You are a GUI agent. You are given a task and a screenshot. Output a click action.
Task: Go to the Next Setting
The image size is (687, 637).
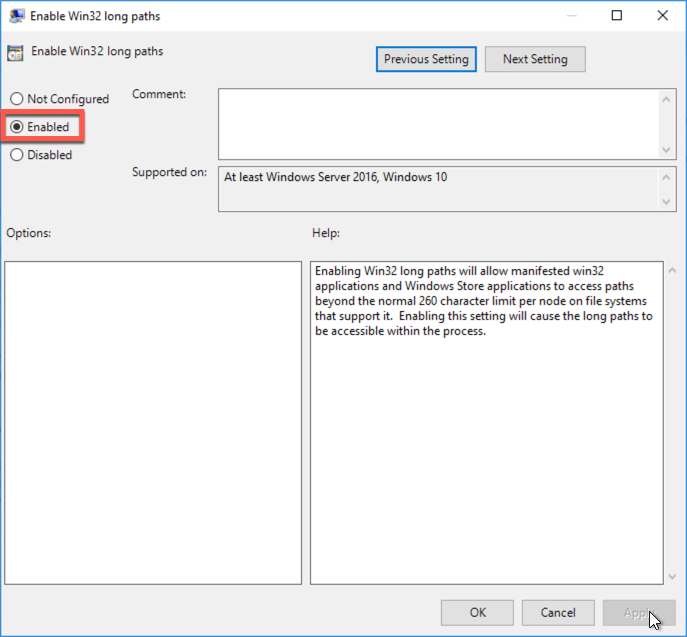point(535,59)
